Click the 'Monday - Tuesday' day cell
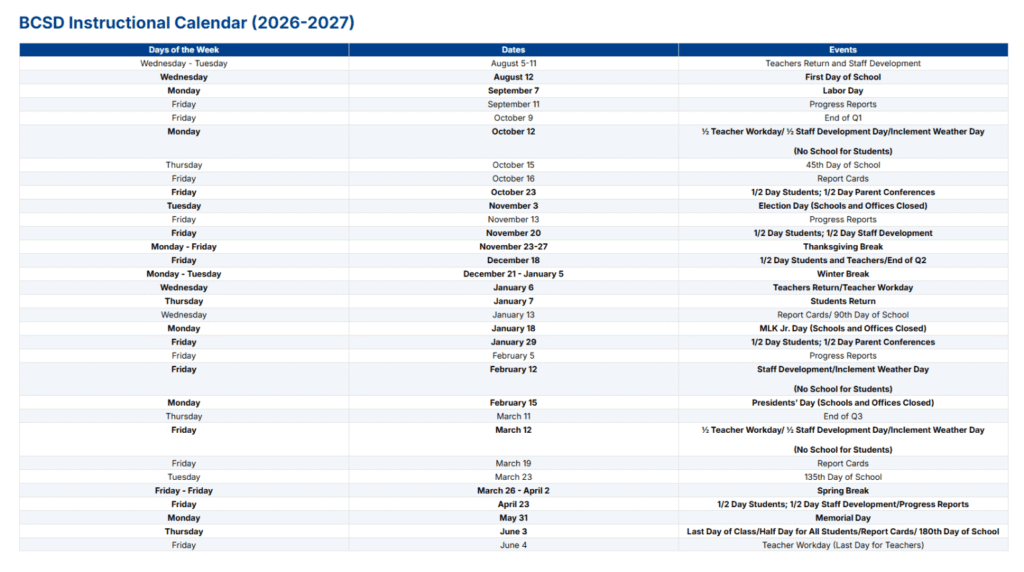The width and height of the screenshot is (1024, 572). tap(184, 274)
